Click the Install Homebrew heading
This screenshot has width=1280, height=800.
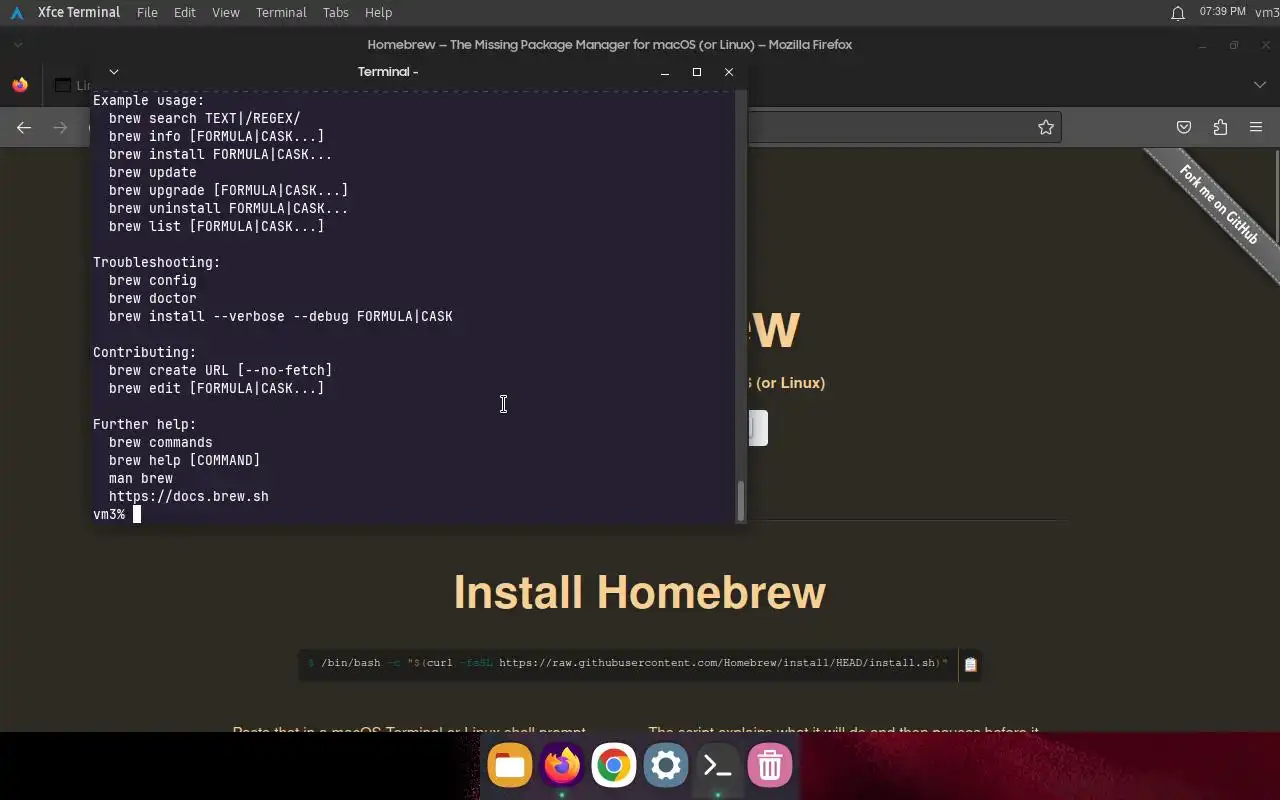coord(640,592)
